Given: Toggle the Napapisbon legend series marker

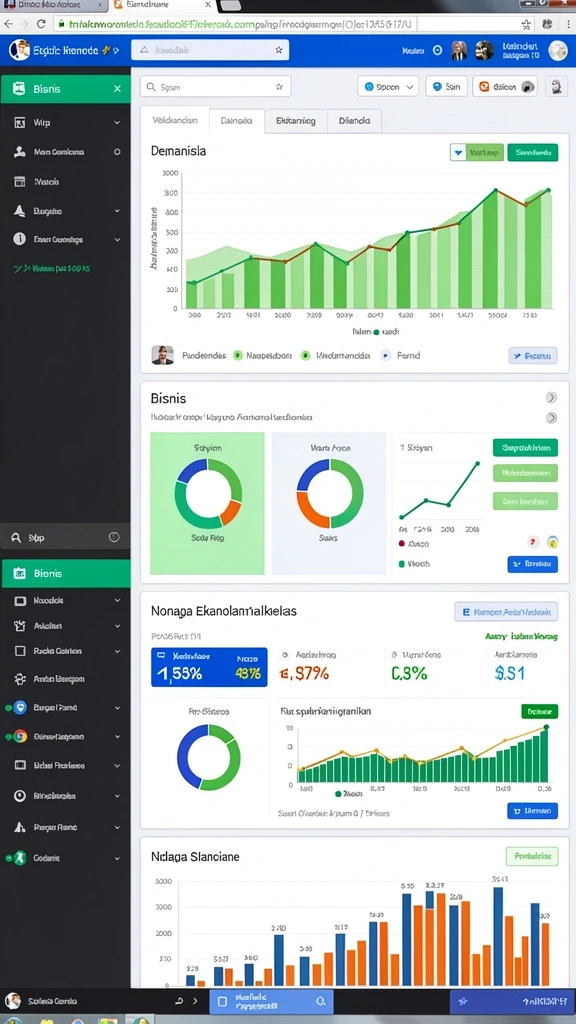Looking at the screenshot, I should coord(238,355).
